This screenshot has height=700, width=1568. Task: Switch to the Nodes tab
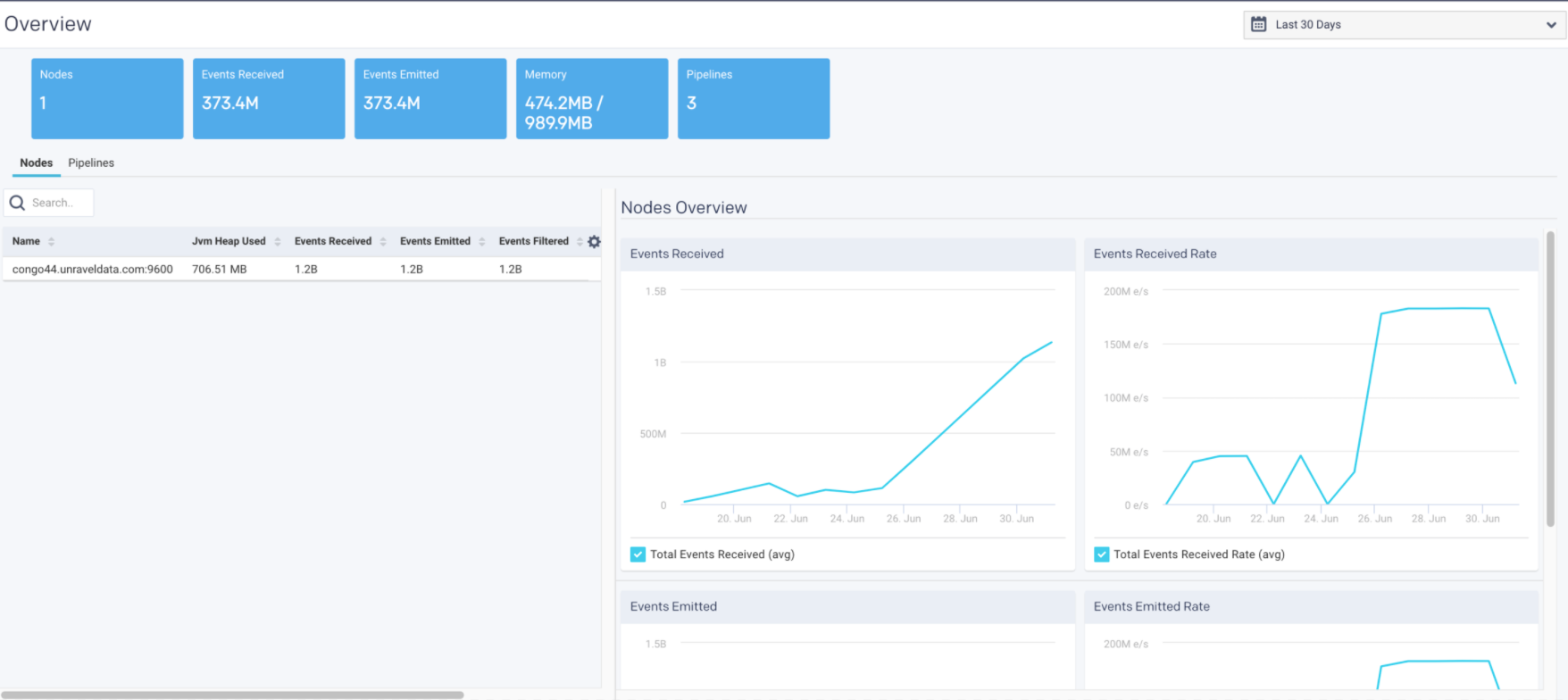pos(37,162)
